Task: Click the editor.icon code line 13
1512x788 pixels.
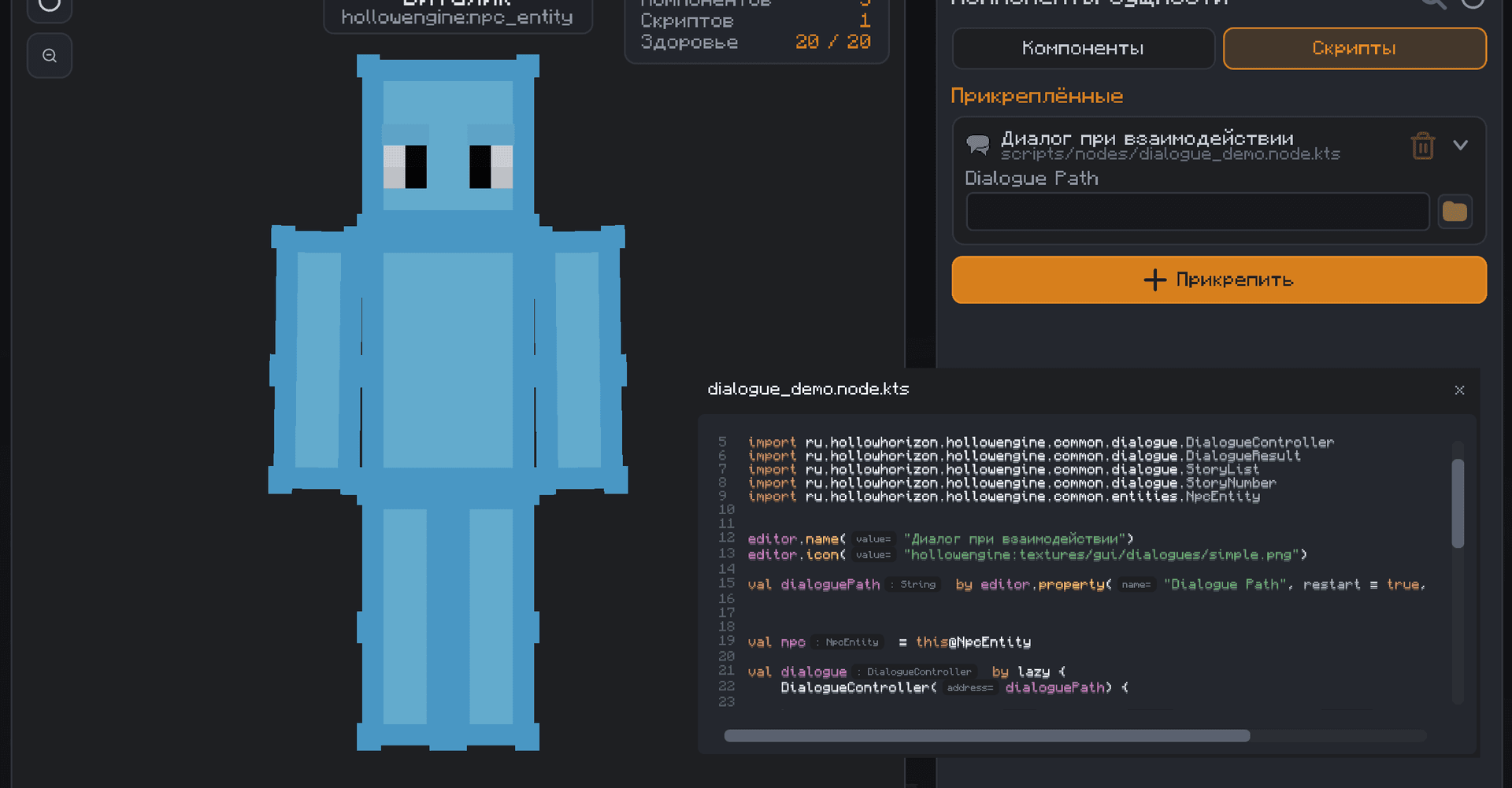Action: tap(1027, 554)
